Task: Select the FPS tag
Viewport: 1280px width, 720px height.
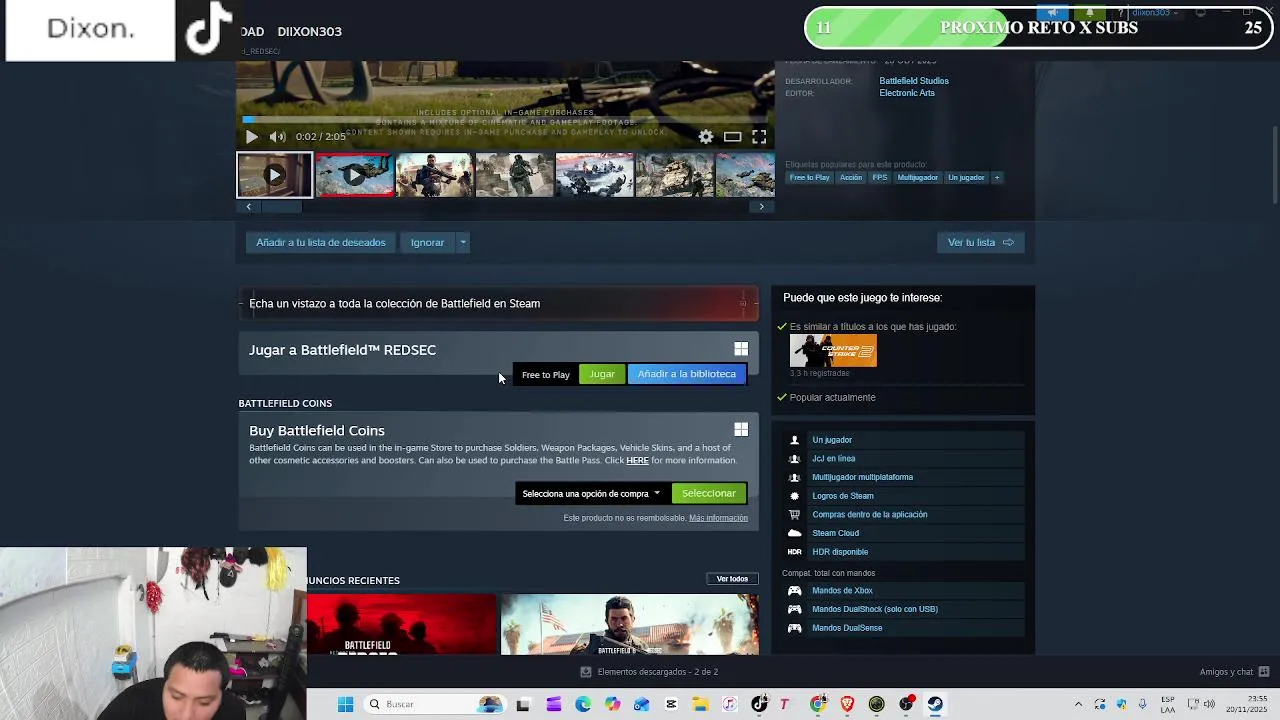Action: click(879, 178)
